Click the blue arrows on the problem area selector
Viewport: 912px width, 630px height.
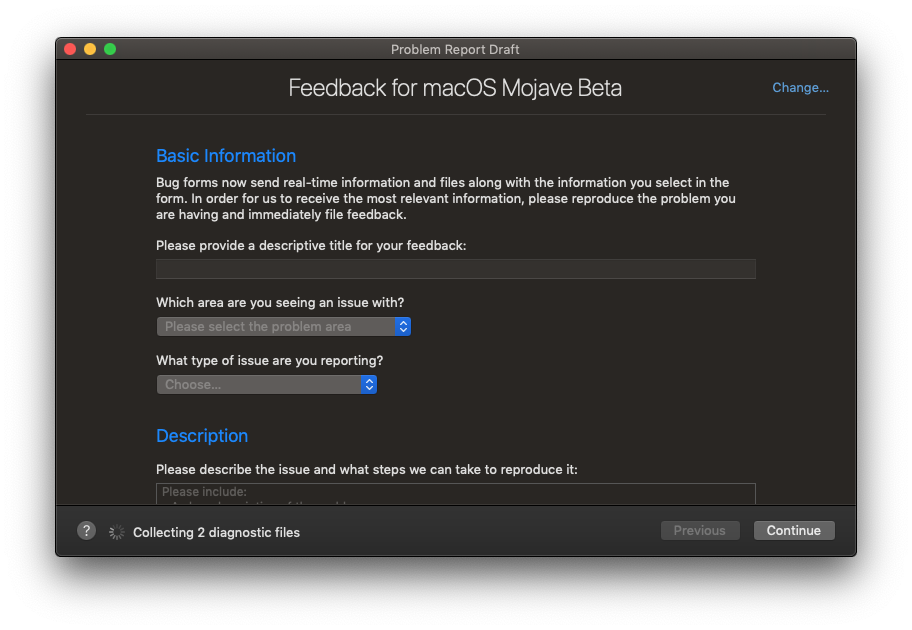click(403, 326)
